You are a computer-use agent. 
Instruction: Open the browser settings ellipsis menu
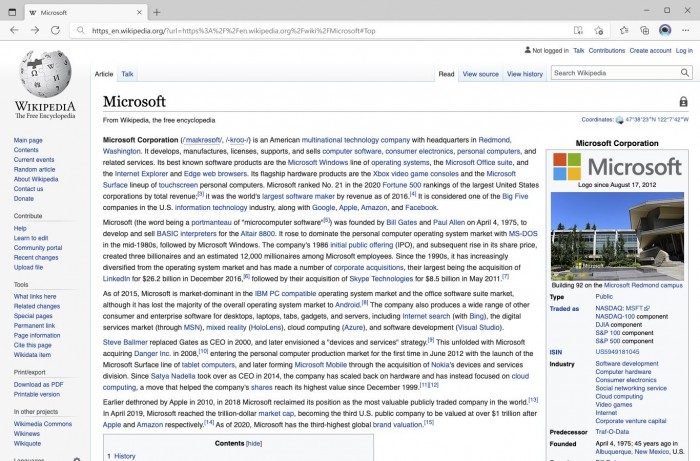click(x=686, y=31)
